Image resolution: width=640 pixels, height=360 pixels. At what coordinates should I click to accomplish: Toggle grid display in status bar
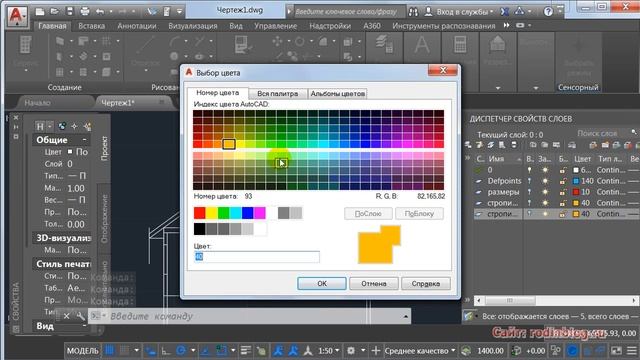(x=109, y=351)
